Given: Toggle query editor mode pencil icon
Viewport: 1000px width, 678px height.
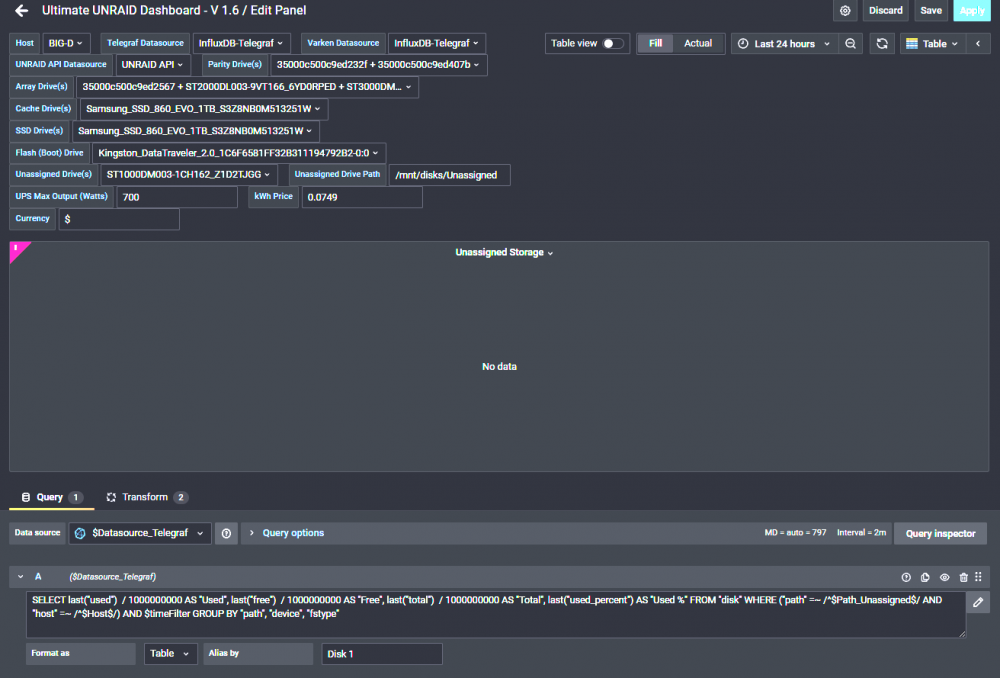Looking at the screenshot, I should 978,602.
